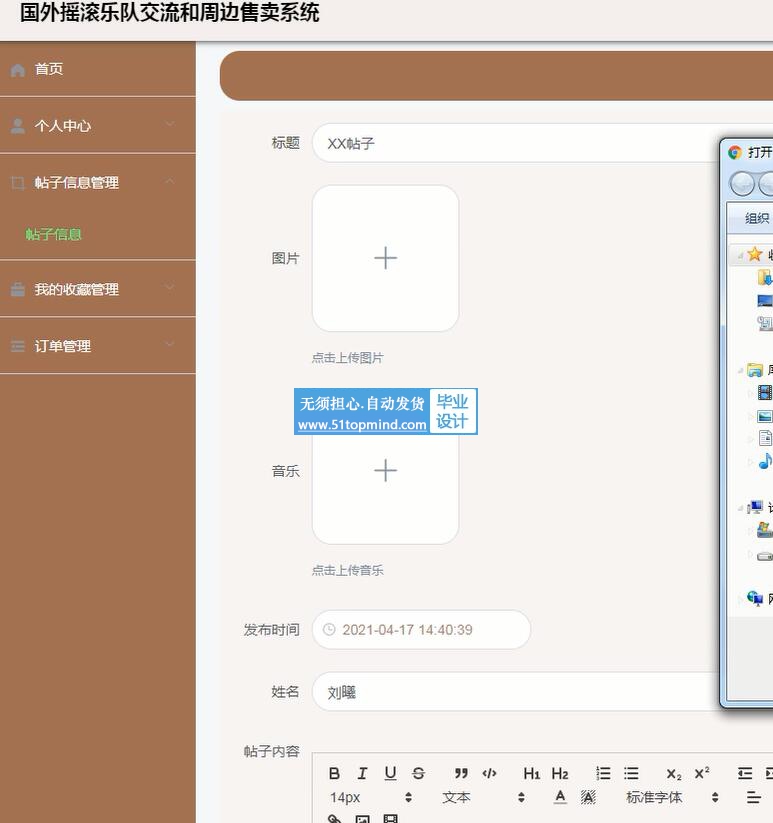
Task: Click the briefcase icon beside 我的收藏管理
Action: 17,289
